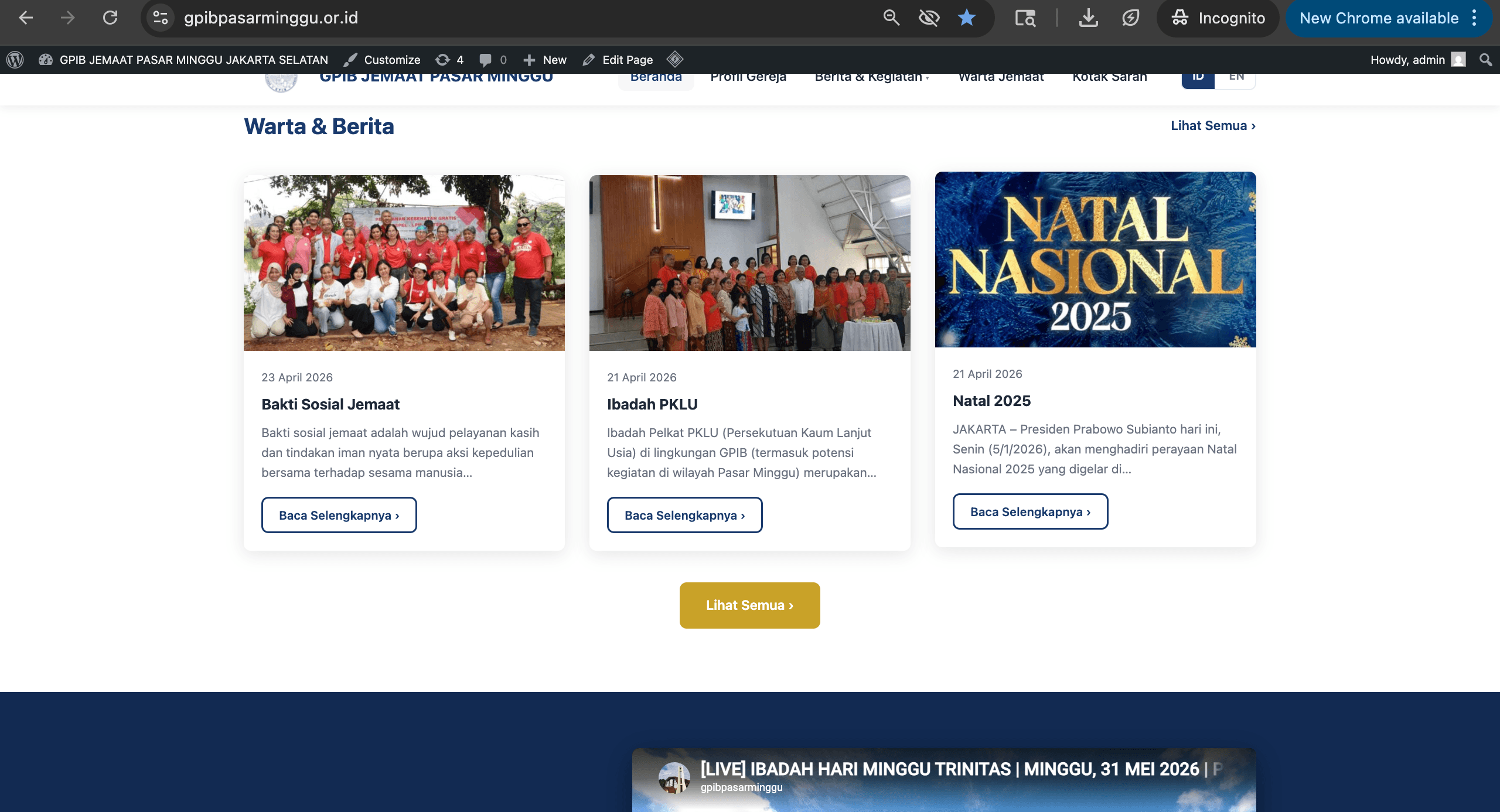1500x812 pixels.
Task: Click the crossed-eye tracking protection icon
Action: pyautogui.click(x=929, y=18)
